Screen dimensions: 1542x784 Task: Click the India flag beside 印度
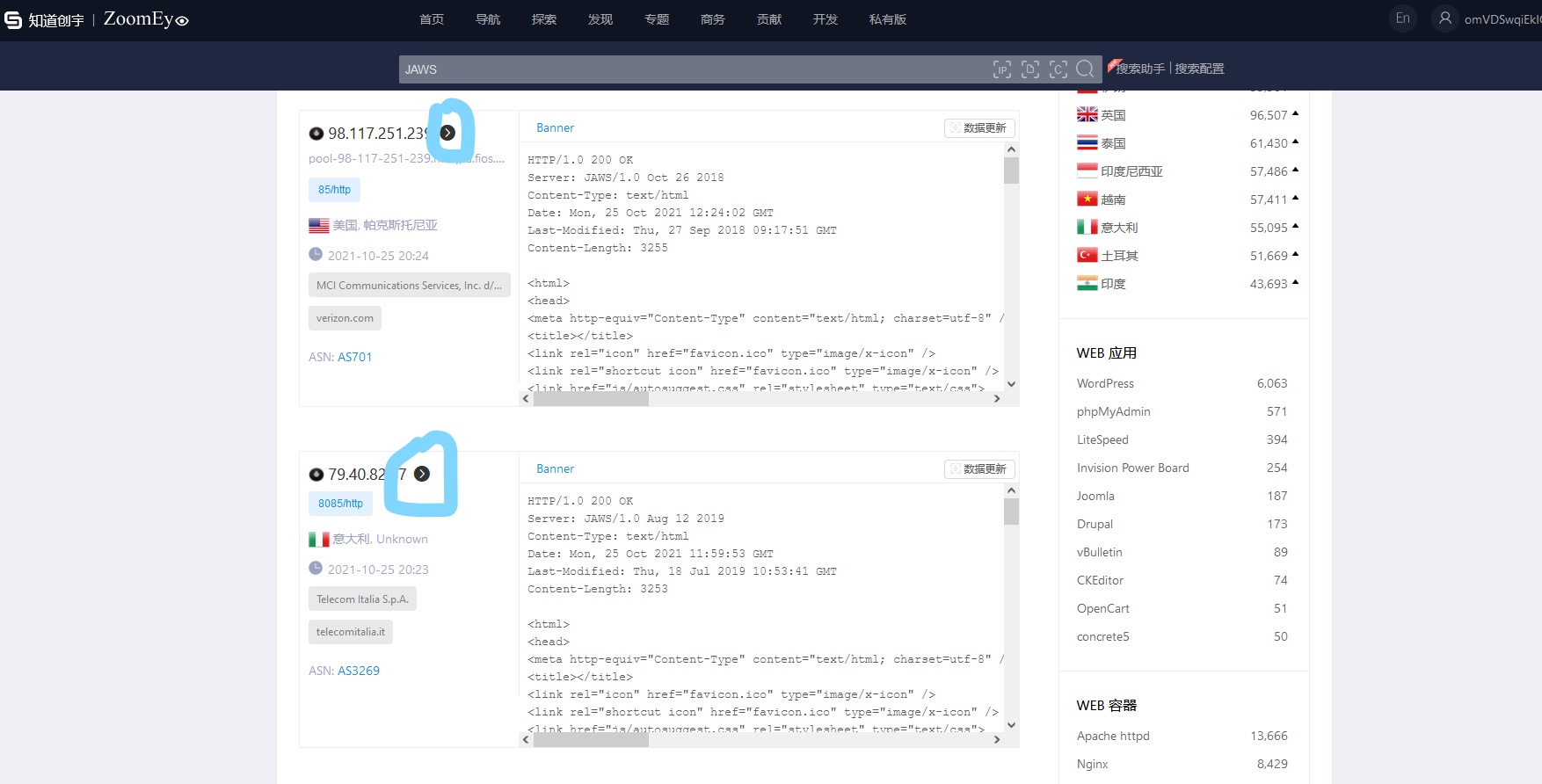pos(1087,283)
